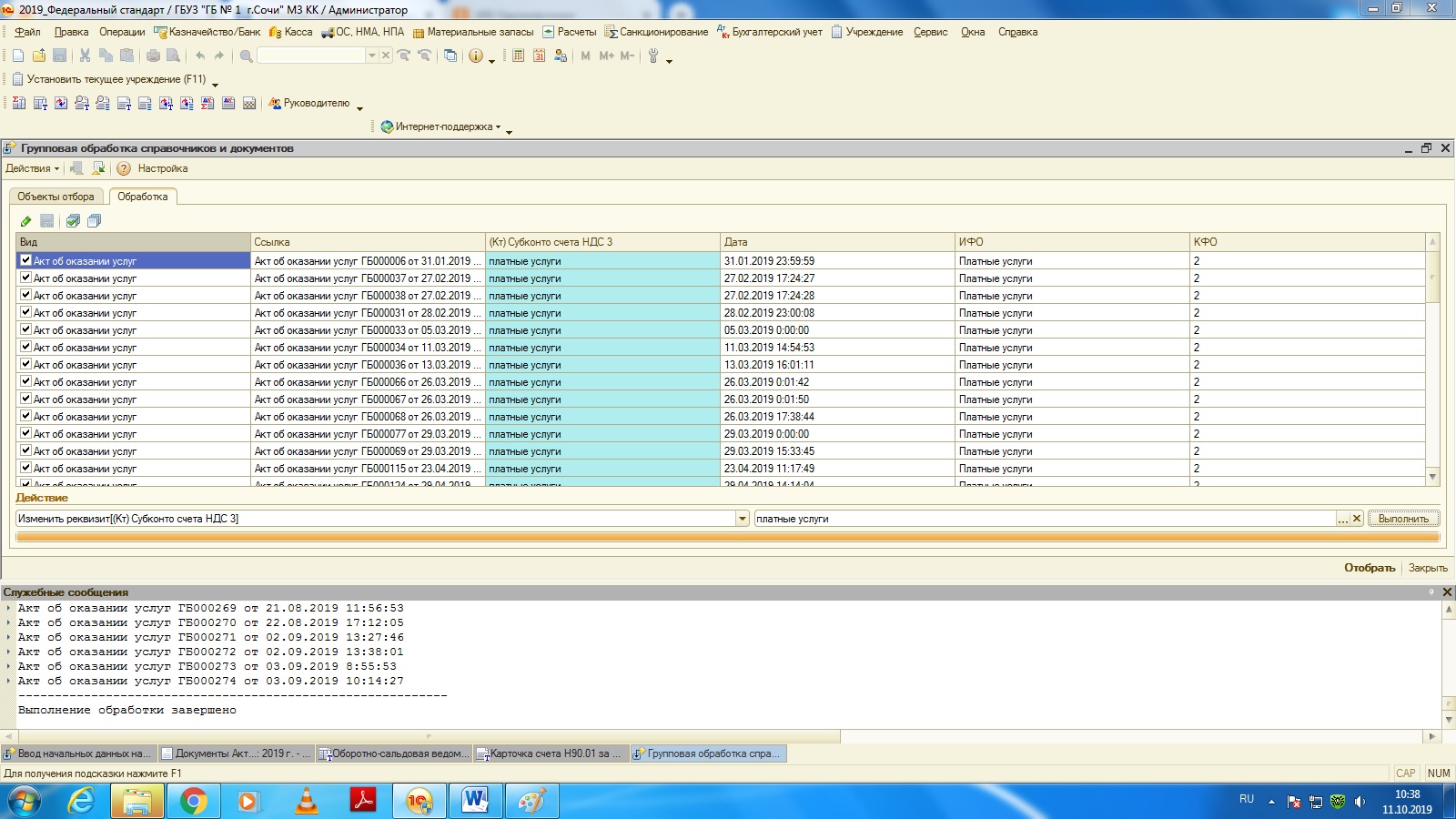Open Microsoft Word from the taskbar
1456x819 pixels.
(x=475, y=802)
